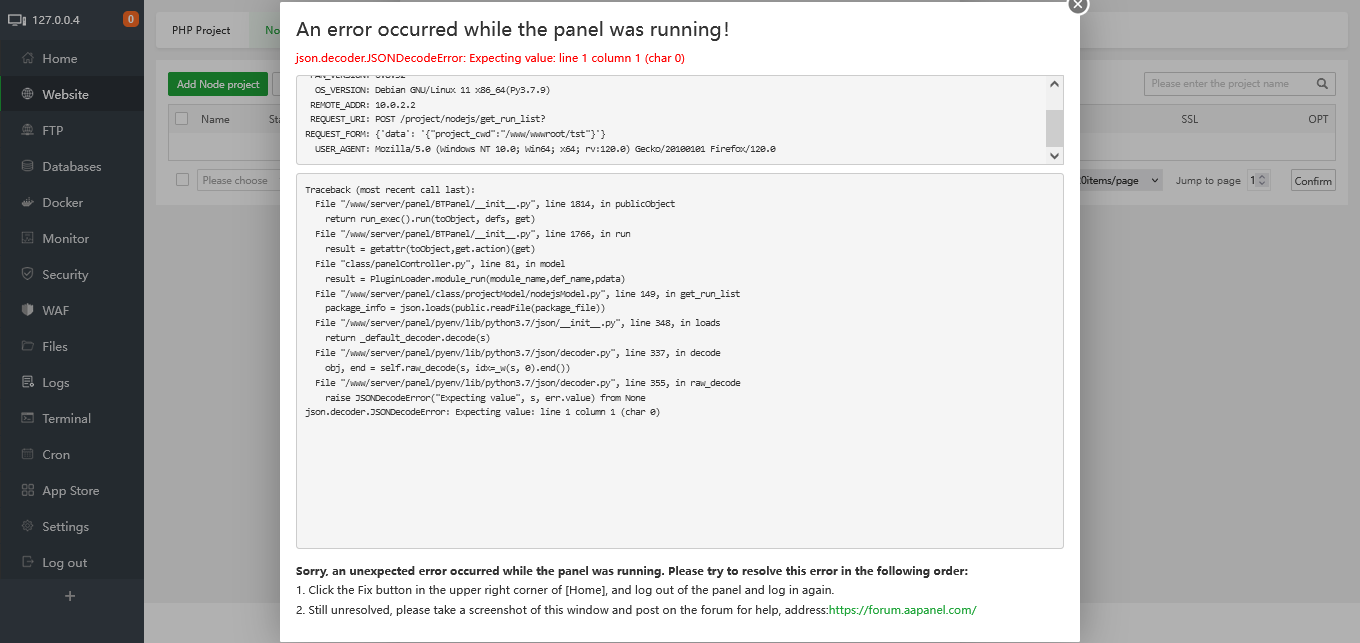The image size is (1360, 643).
Task: Open the forum.aapanel.com link
Action: 902,610
